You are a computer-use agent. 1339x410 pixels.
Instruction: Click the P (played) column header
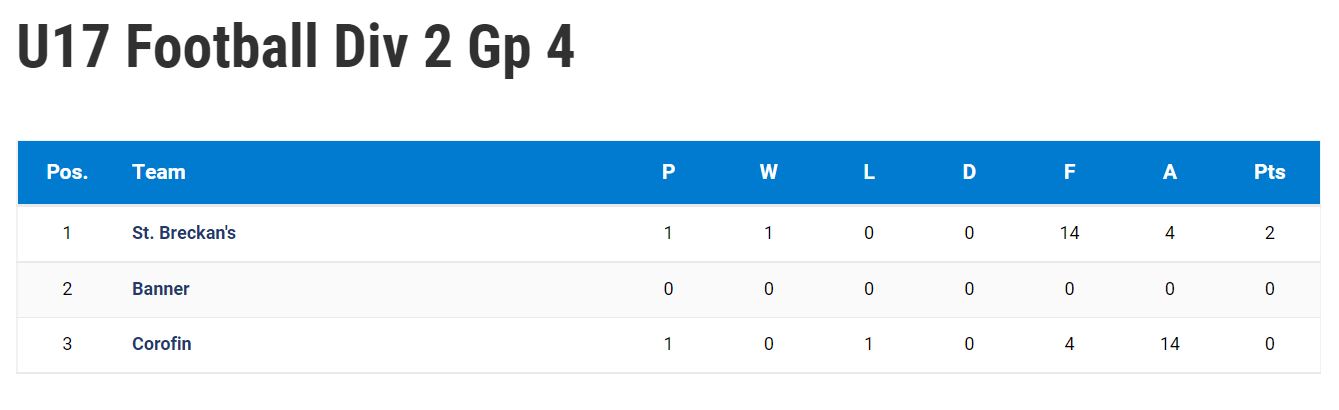(669, 172)
